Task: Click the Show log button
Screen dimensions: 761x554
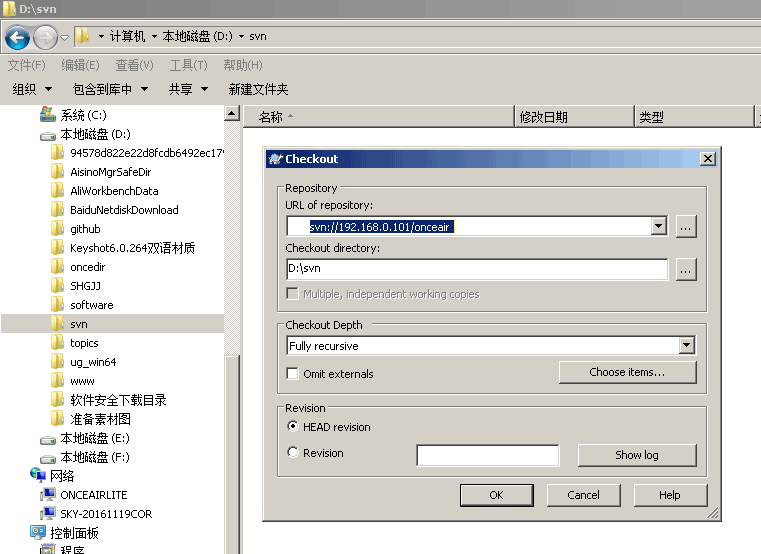Action: coord(636,455)
